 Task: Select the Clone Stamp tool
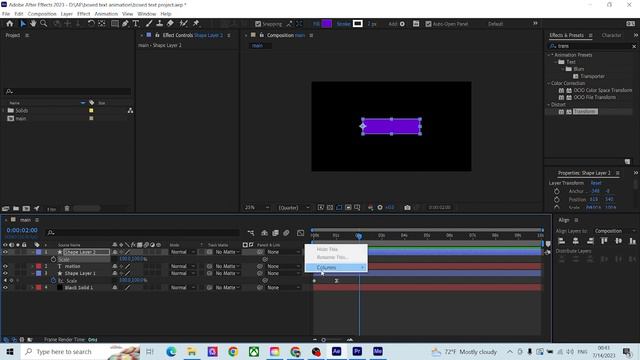pos(160,24)
